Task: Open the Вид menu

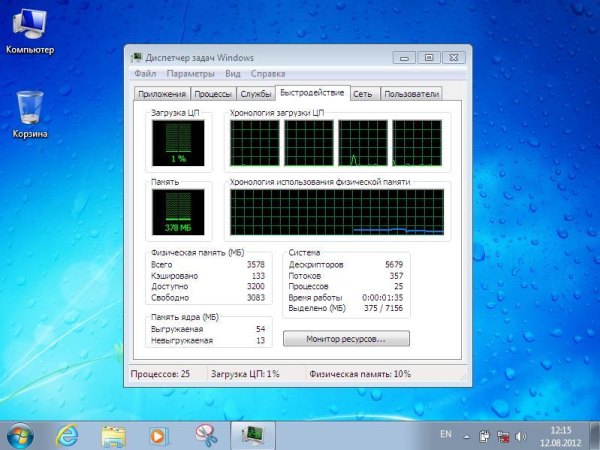Action: click(233, 74)
